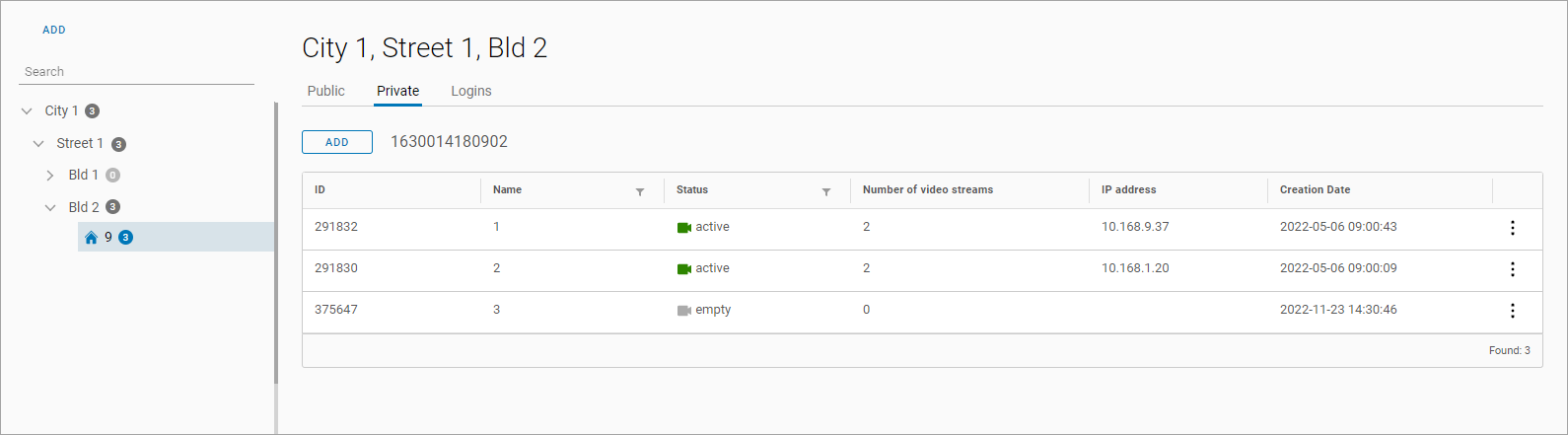Screen dimensions: 1568x435
Task: Expand the Bld 1 tree node
Action: (x=50, y=176)
